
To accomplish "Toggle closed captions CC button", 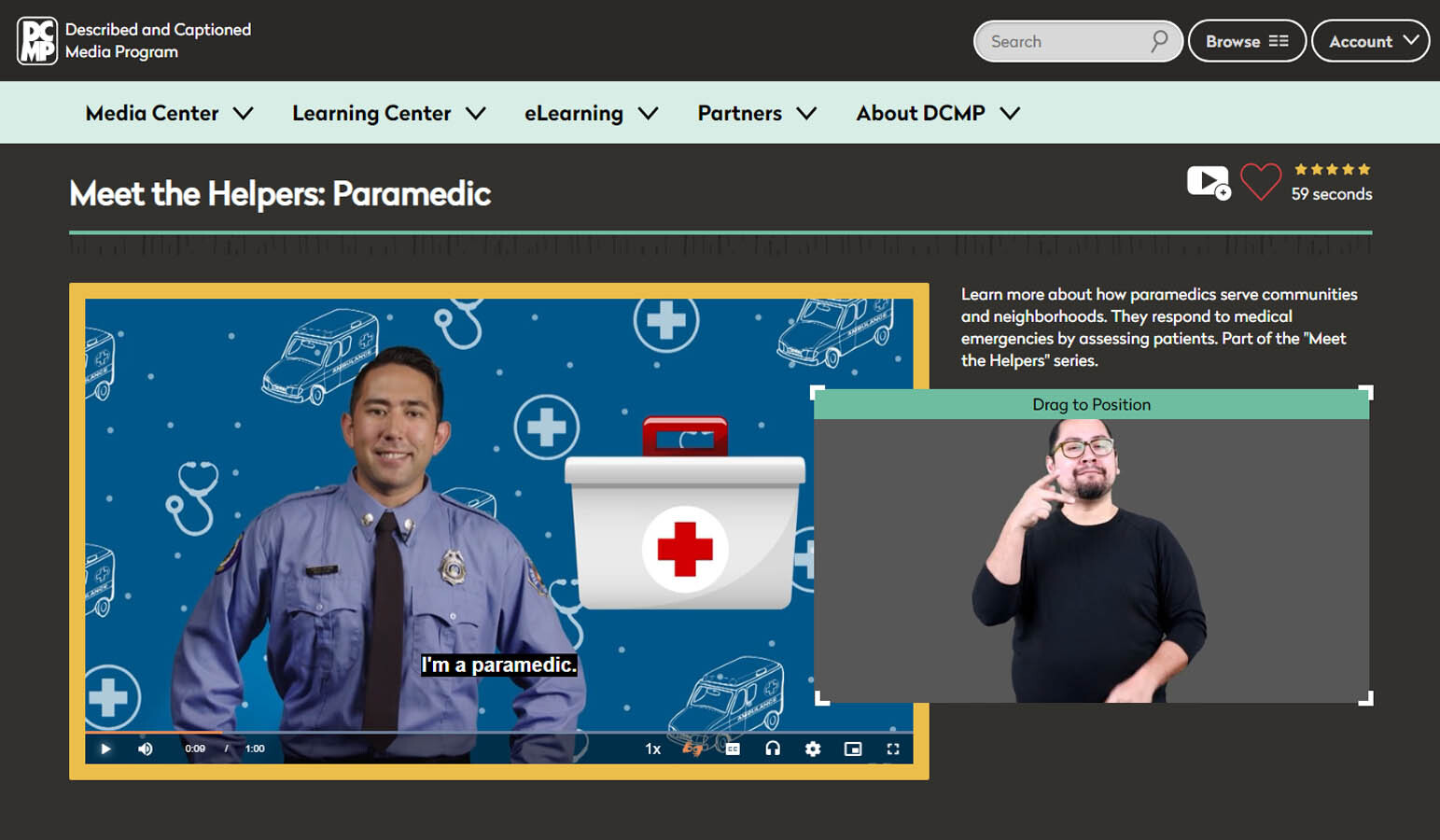I will tap(733, 749).
